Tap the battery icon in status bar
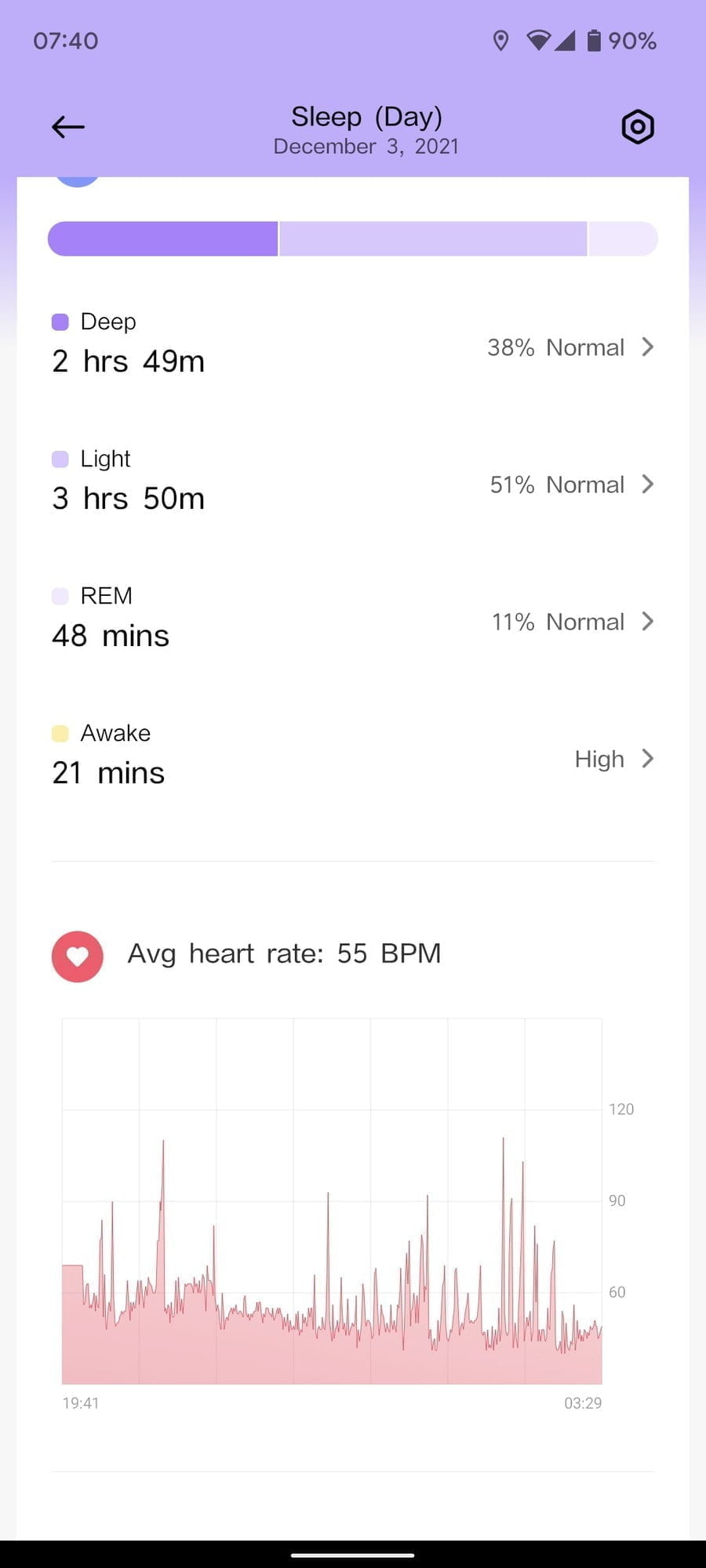 point(595,41)
